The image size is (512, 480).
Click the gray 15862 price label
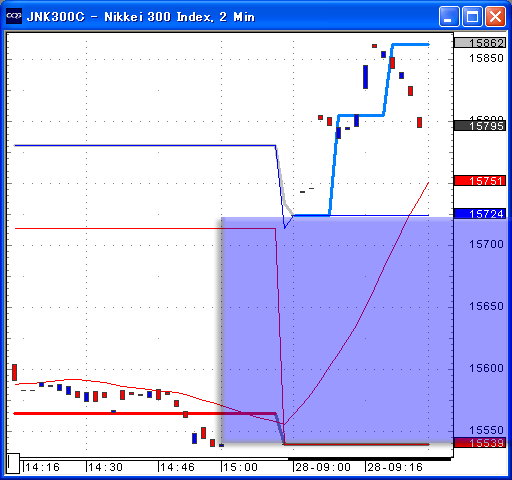pos(480,43)
